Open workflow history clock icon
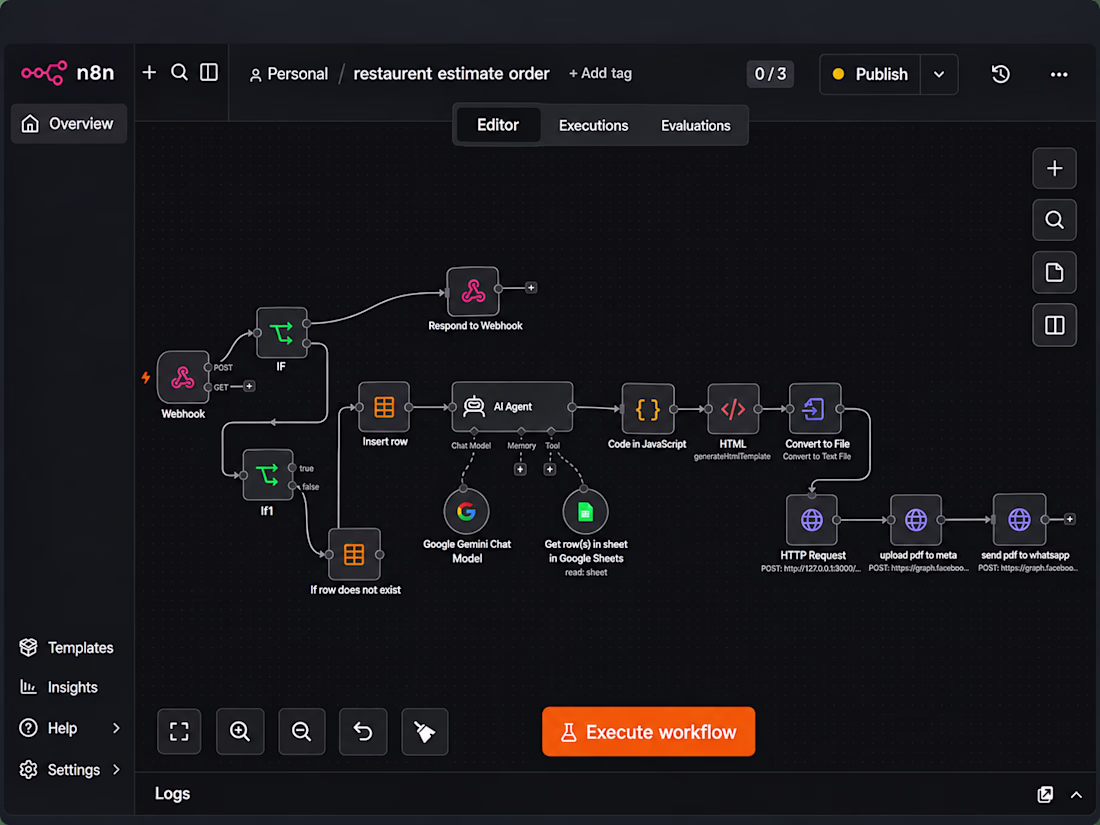The image size is (1100, 825). coord(1000,74)
